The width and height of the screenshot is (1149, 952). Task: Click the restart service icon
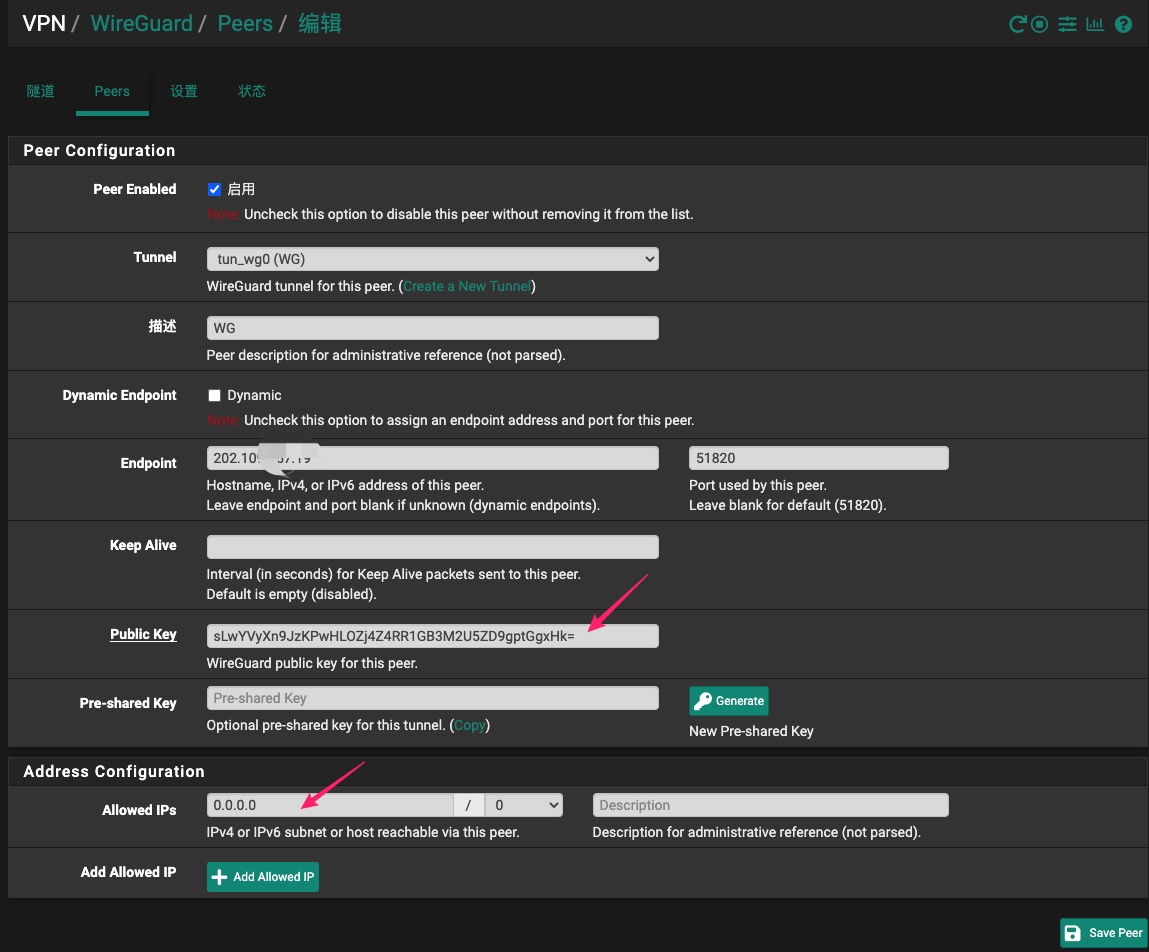pyautogui.click(x=1017, y=24)
